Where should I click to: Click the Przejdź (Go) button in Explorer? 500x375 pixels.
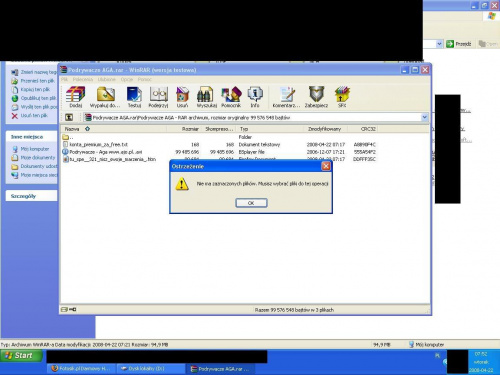pyautogui.click(x=459, y=44)
